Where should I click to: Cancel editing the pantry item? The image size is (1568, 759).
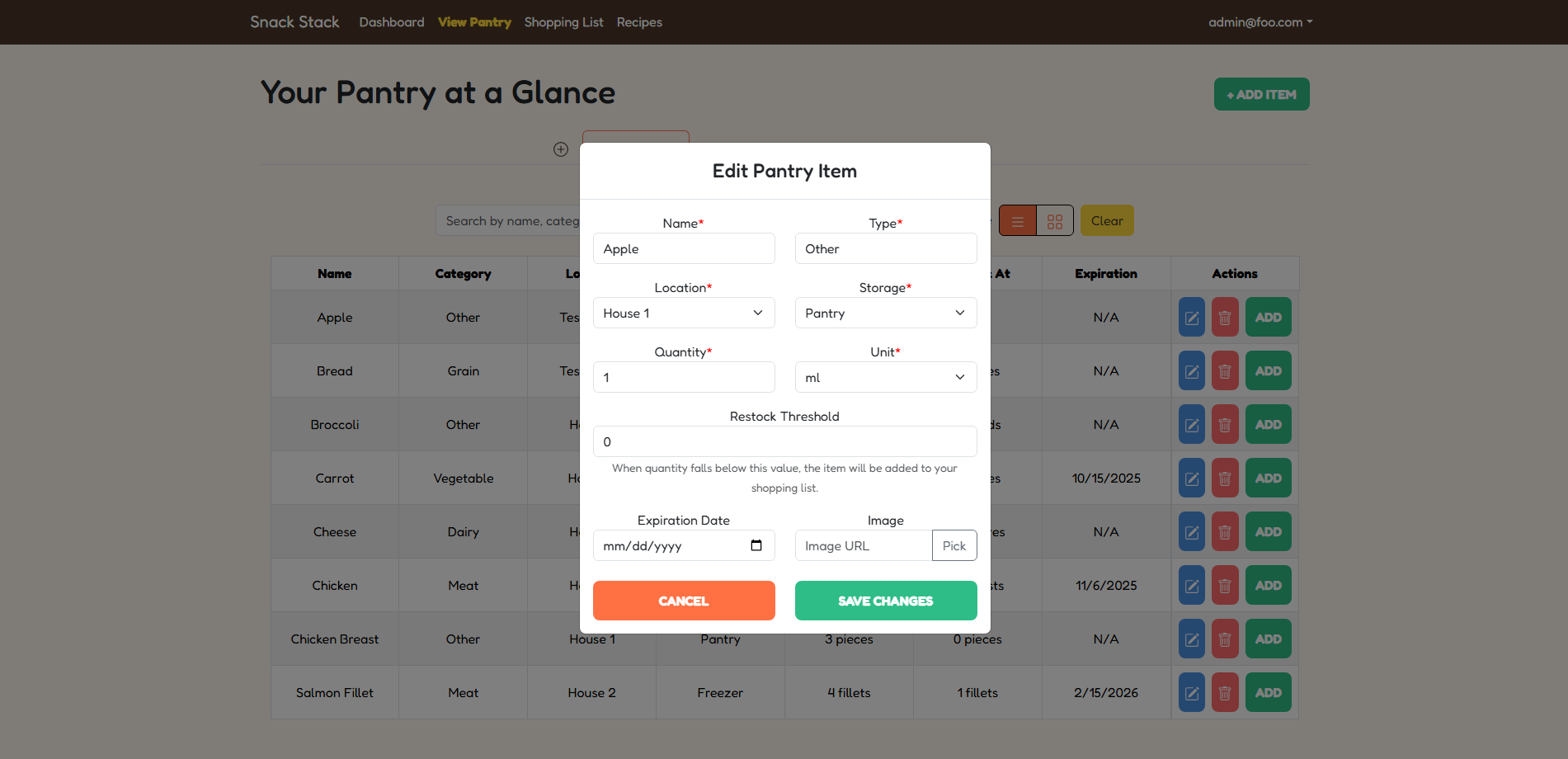[684, 601]
